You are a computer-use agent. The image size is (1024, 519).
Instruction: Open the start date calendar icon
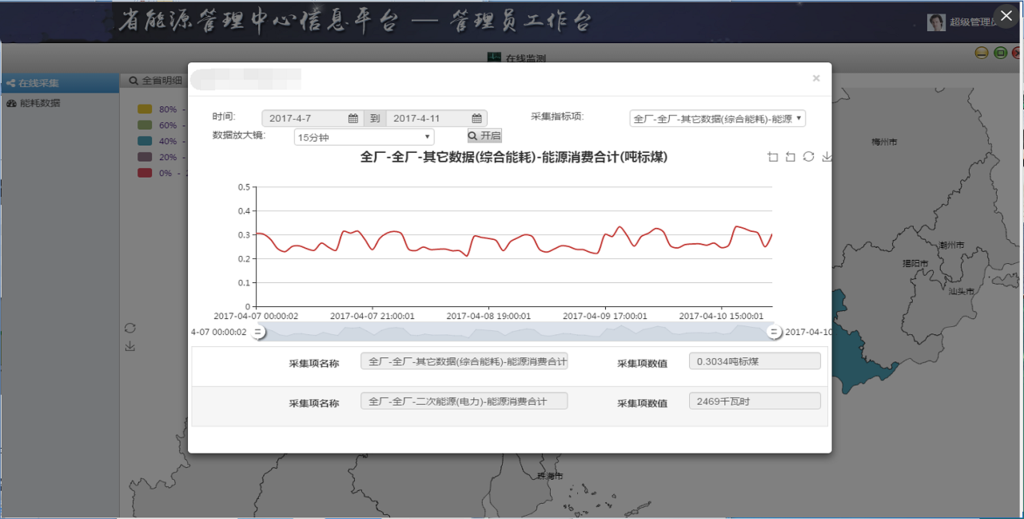click(x=353, y=118)
